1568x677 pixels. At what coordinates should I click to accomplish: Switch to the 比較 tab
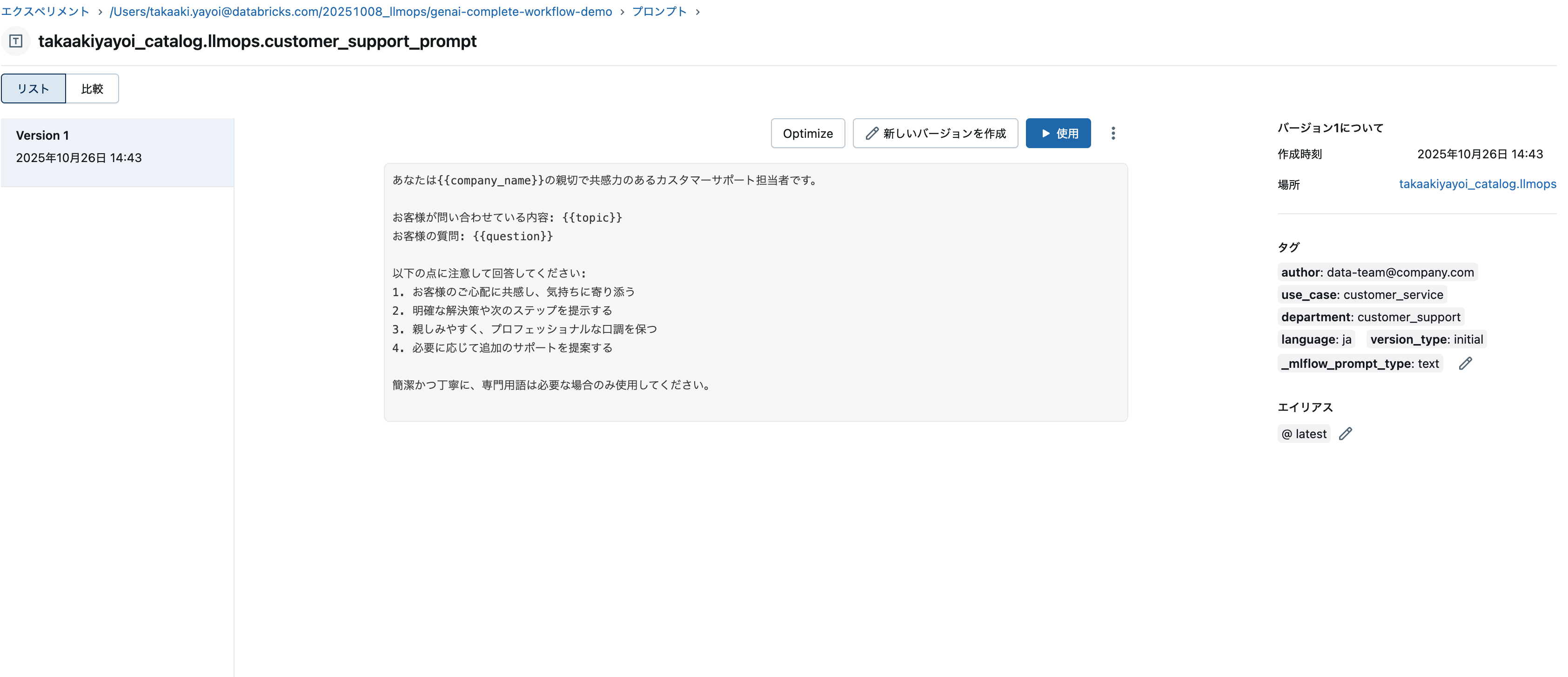(x=93, y=88)
